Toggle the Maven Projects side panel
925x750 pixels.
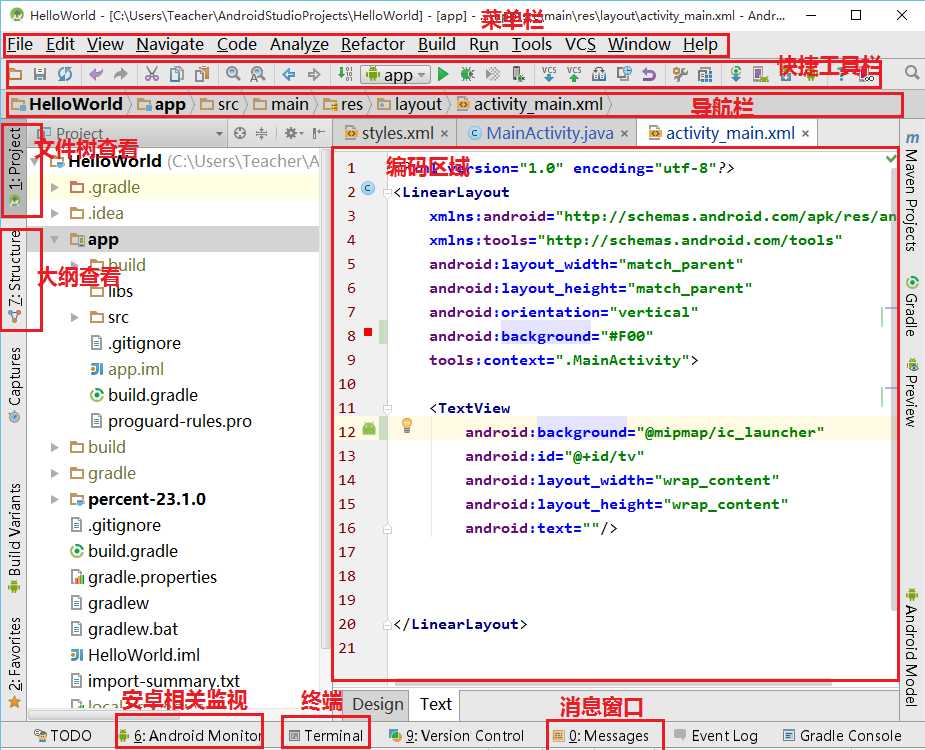point(911,192)
